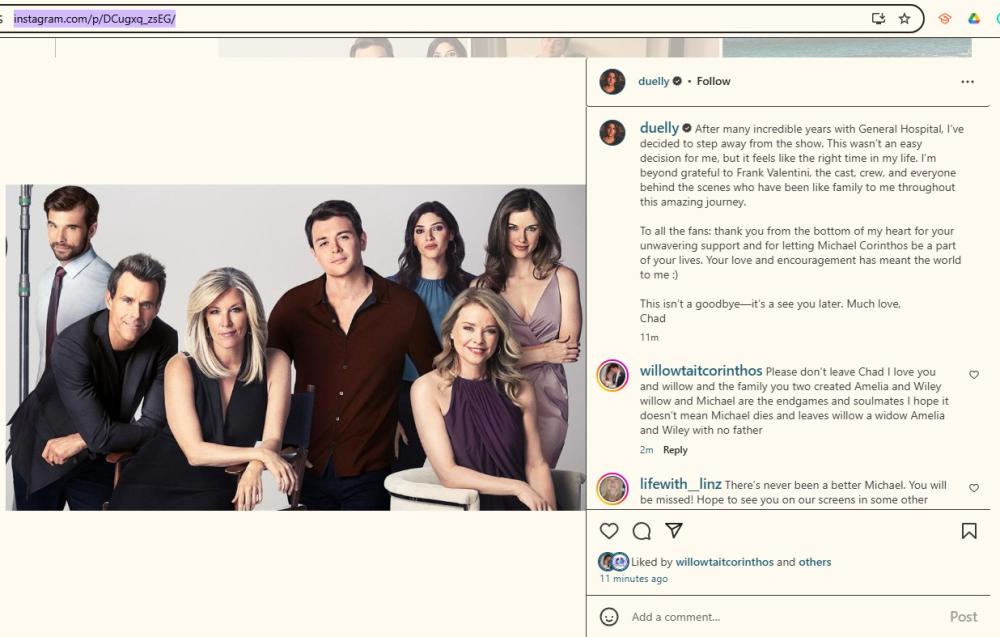The width and height of the screenshot is (1000, 637).
Task: Open lifewith__linz's profile via username
Action: coord(680,484)
